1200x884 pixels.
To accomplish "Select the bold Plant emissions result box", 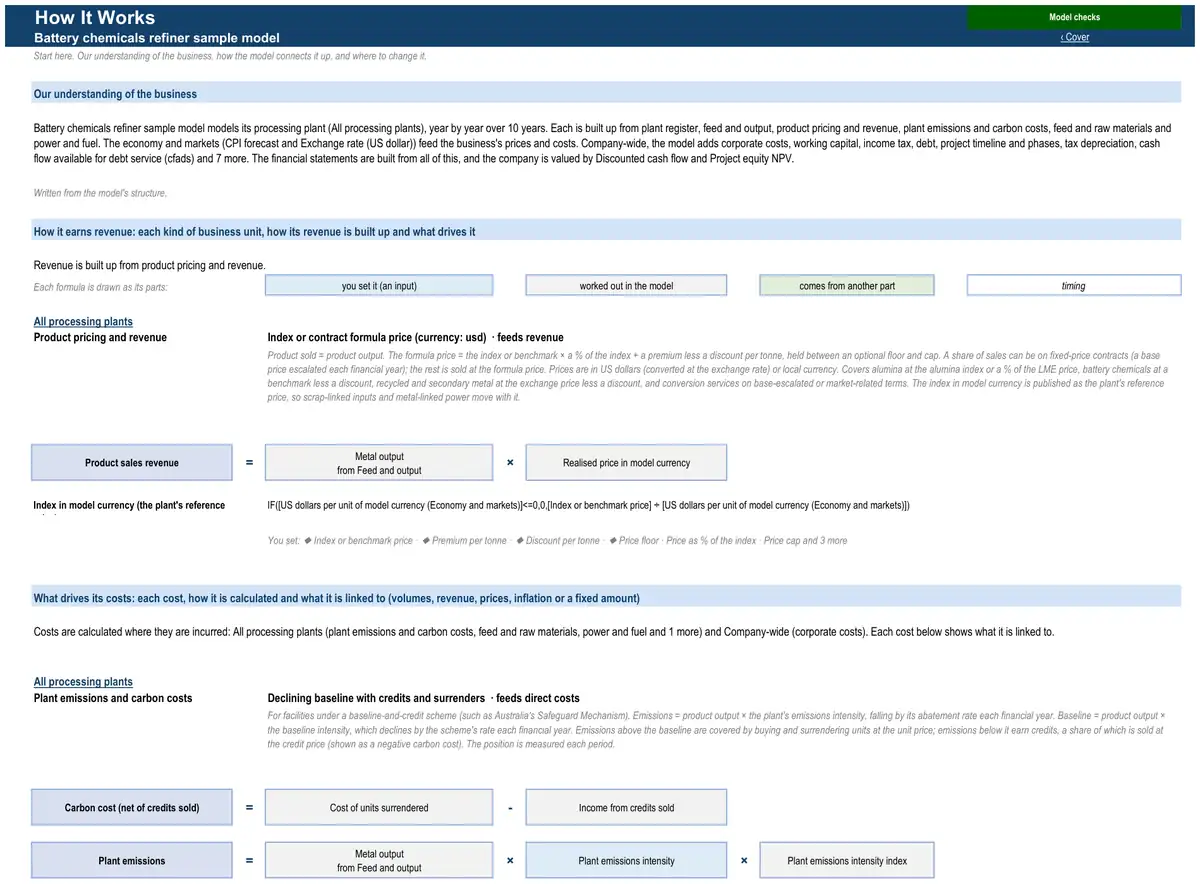I will pos(132,861).
